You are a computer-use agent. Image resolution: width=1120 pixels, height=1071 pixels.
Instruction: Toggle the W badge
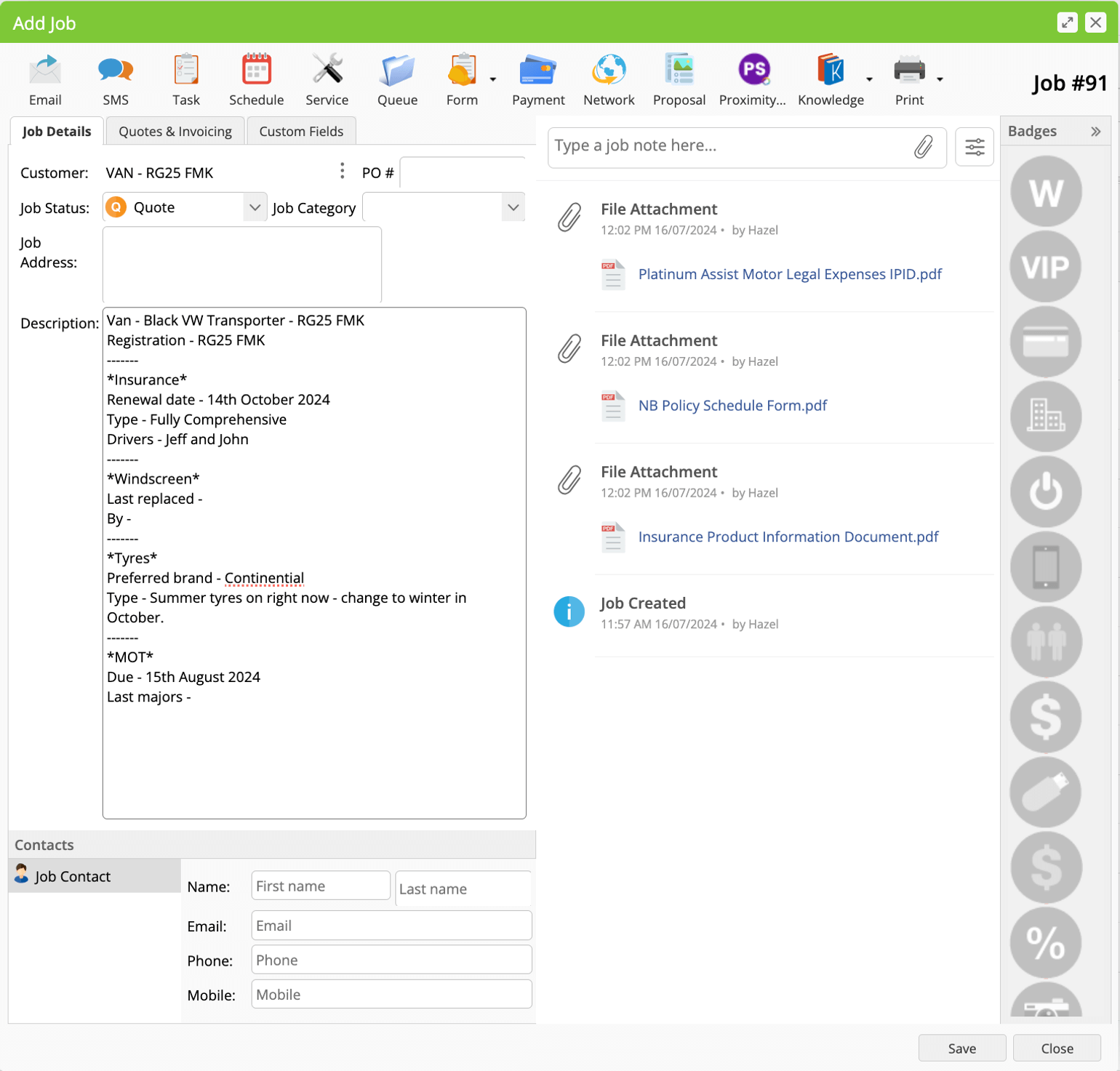pyautogui.click(x=1045, y=192)
